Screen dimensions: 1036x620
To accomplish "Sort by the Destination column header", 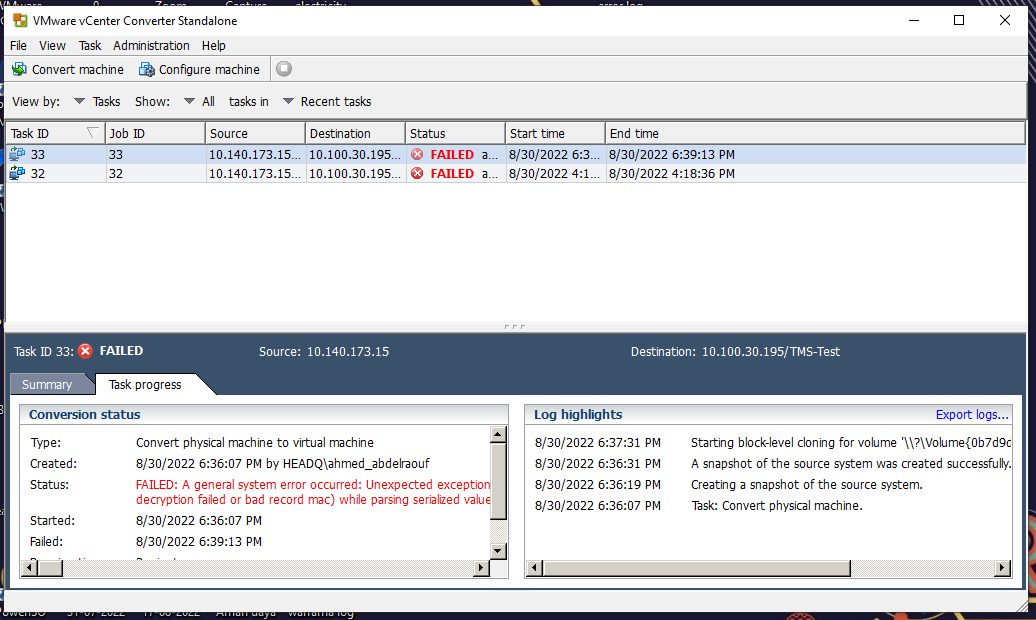I will coord(355,133).
